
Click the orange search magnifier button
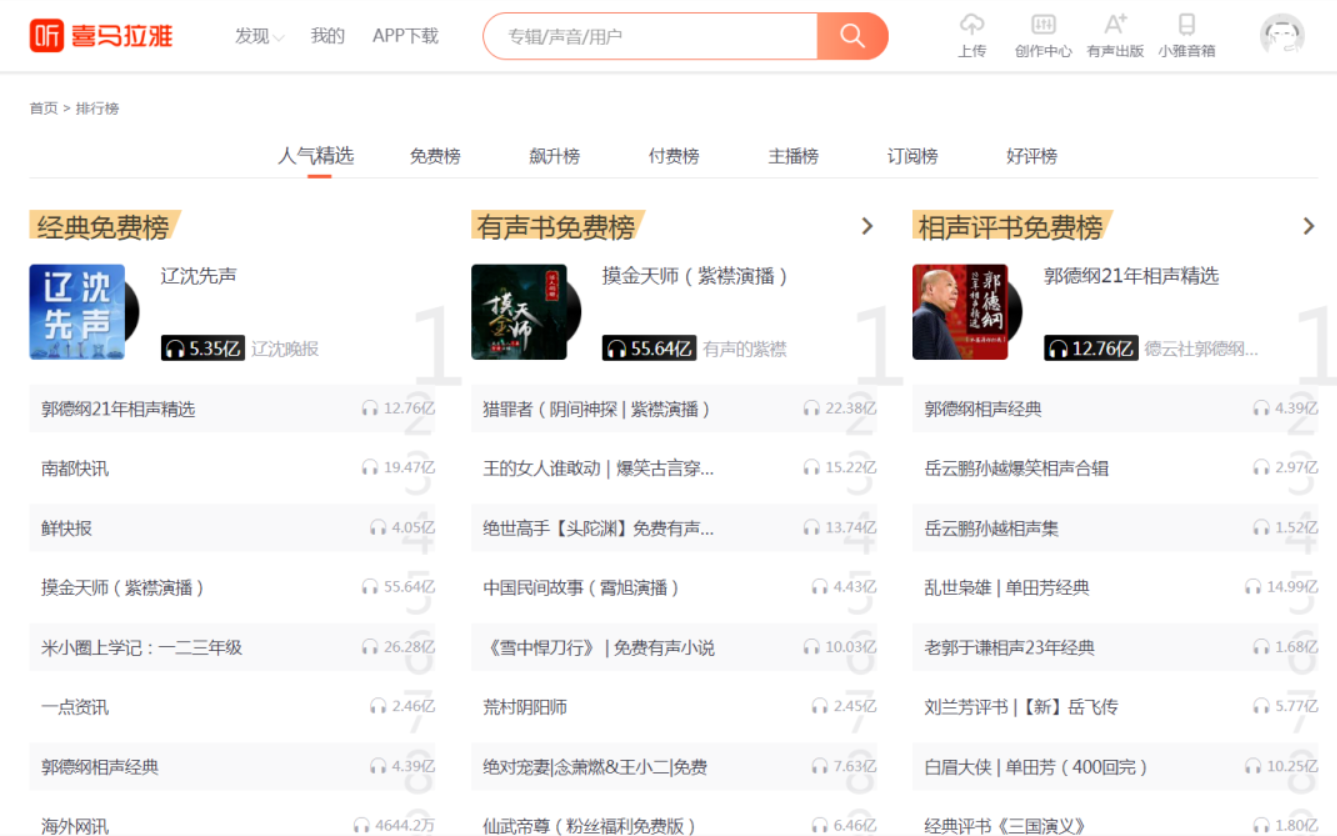pyautogui.click(x=852, y=36)
